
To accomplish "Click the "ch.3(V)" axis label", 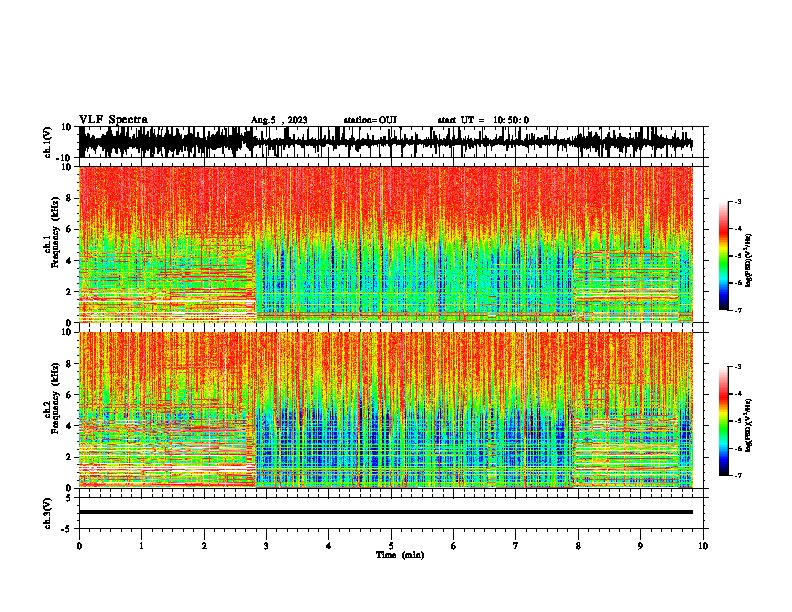I will coord(47,513).
